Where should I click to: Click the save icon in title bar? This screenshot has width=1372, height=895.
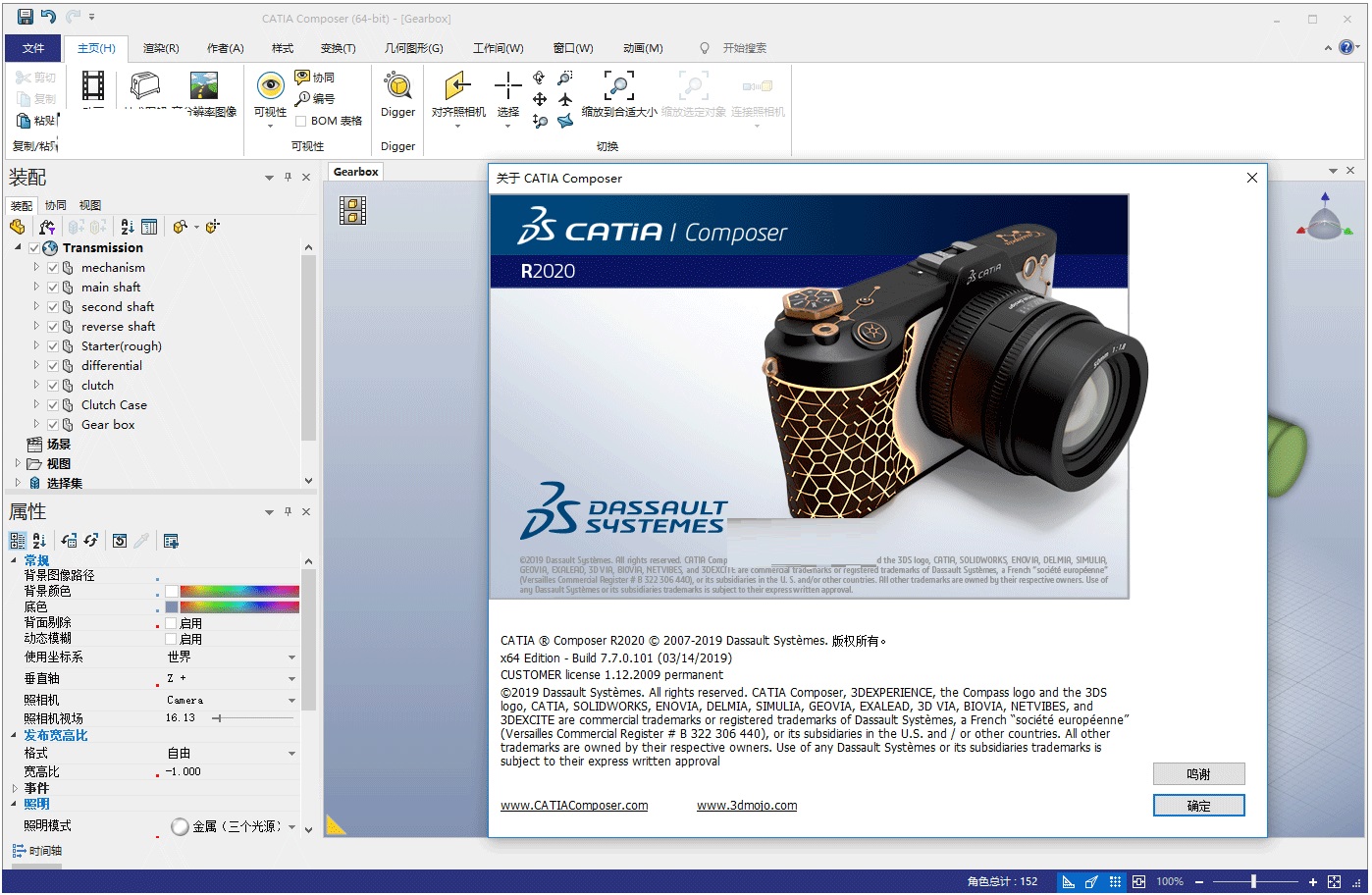(x=25, y=17)
